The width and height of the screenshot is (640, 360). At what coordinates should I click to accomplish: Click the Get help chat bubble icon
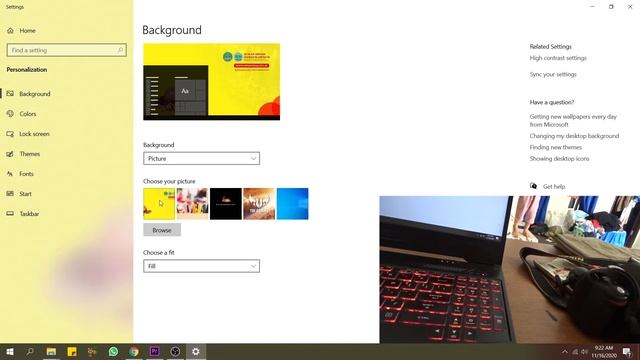(533, 186)
